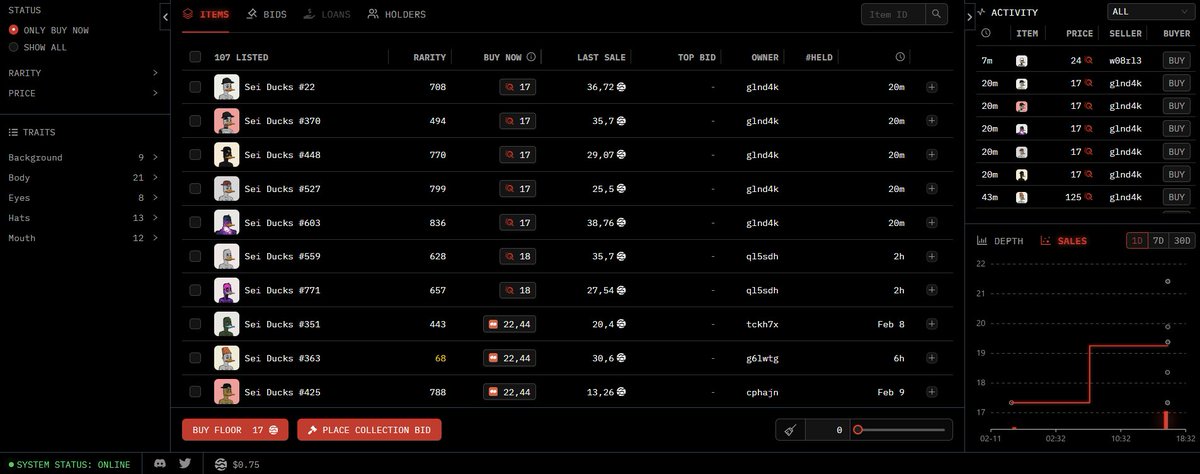Select the 30D chart range
Image resolution: width=1200 pixels, height=474 pixels.
1182,241
